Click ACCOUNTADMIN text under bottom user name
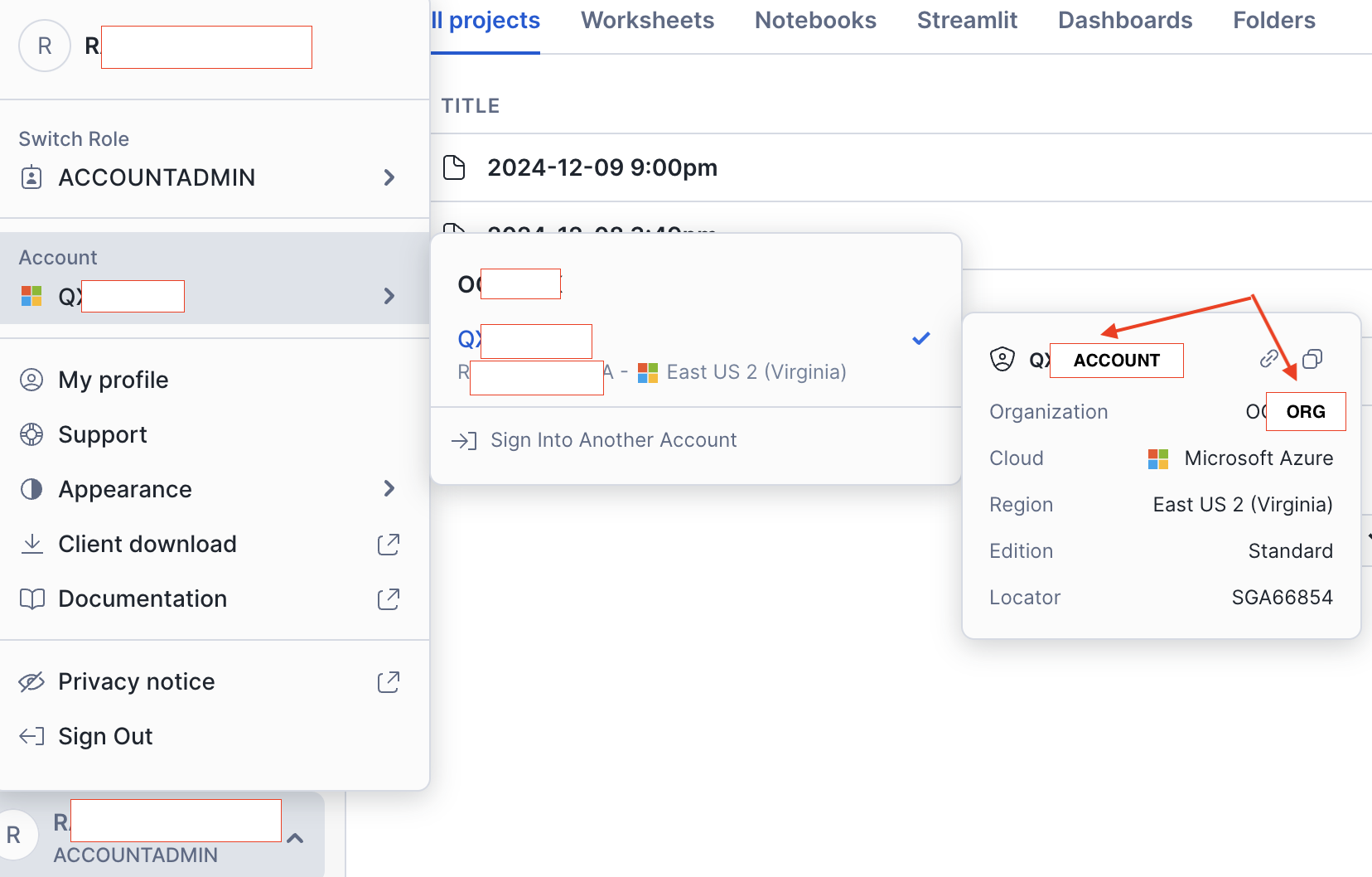 tap(136, 855)
